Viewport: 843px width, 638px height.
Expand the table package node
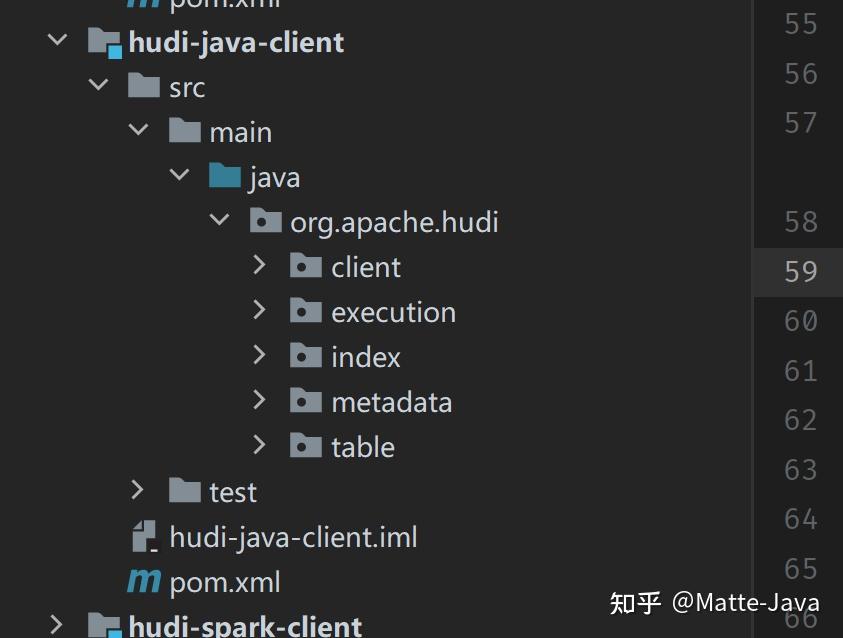pyautogui.click(x=260, y=446)
